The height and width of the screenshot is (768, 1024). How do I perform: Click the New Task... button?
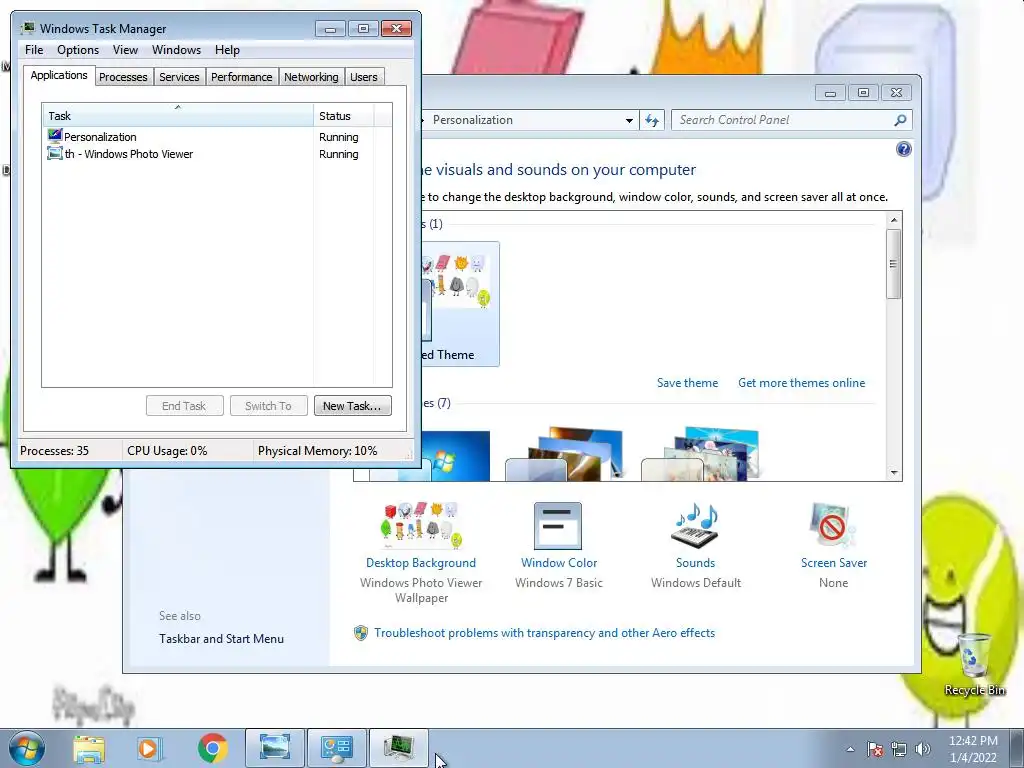352,406
